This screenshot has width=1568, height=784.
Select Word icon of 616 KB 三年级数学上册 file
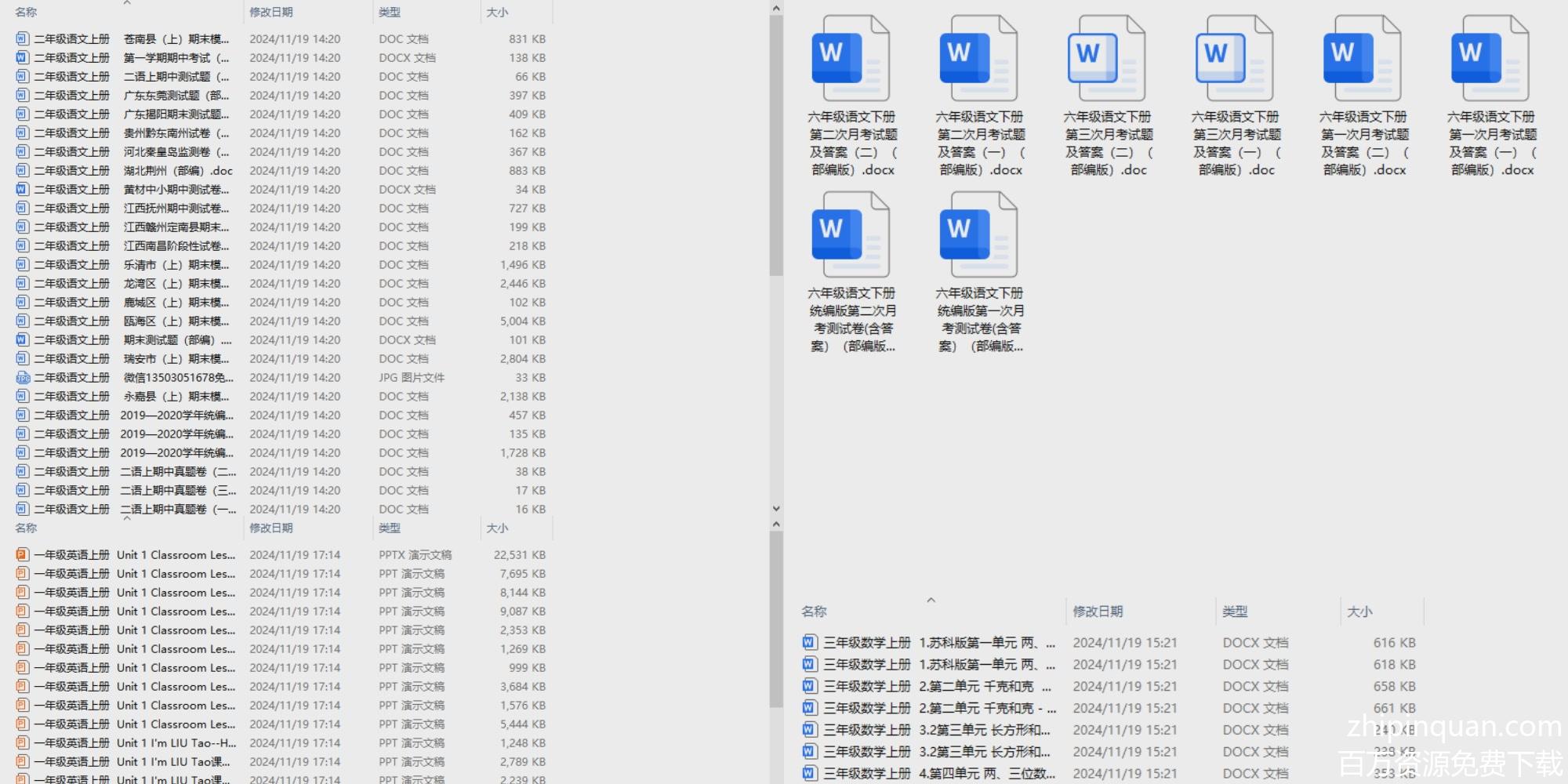[x=810, y=643]
